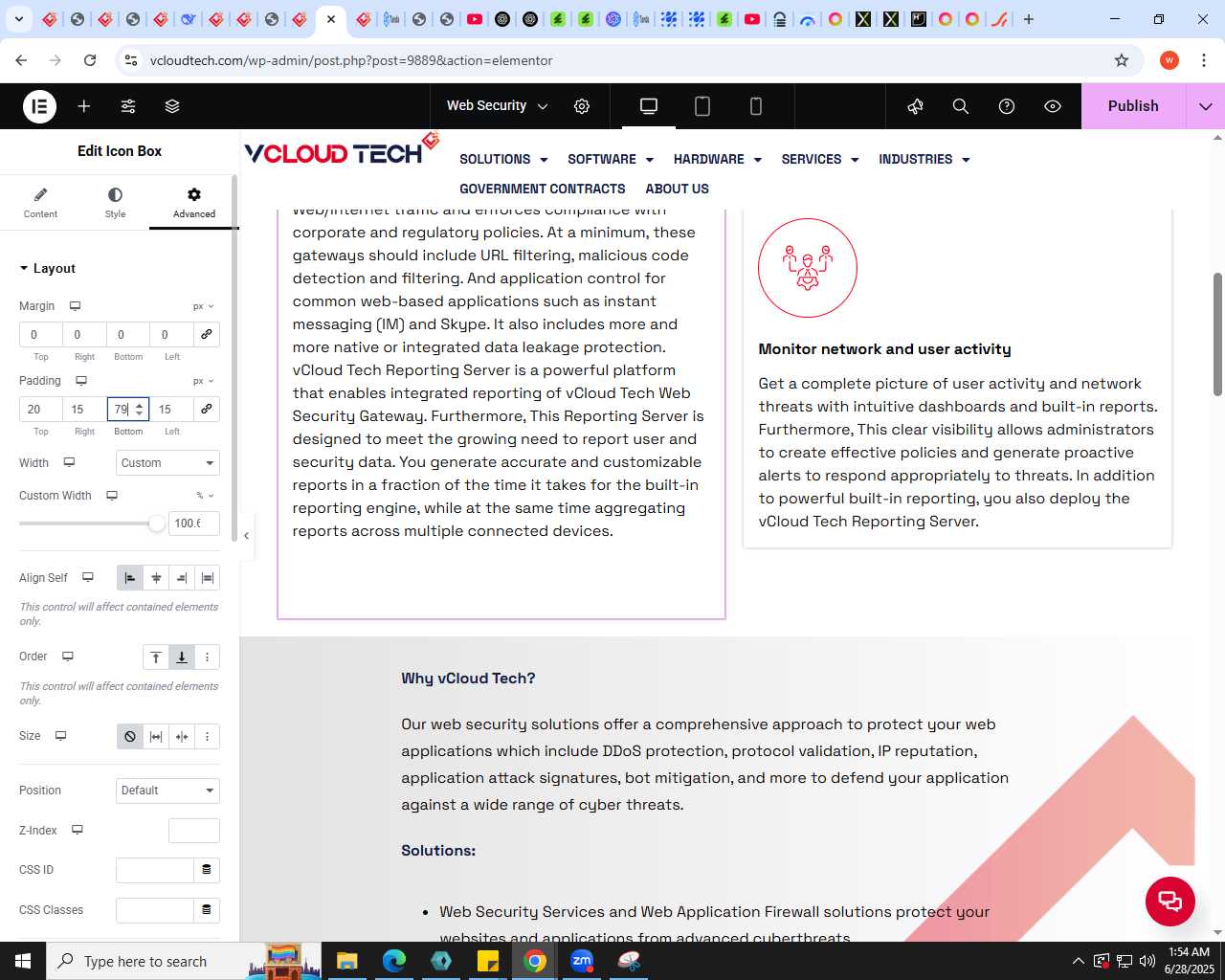This screenshot has height=980, width=1225.
Task: Open the Help question mark icon
Action: pos(1007,106)
